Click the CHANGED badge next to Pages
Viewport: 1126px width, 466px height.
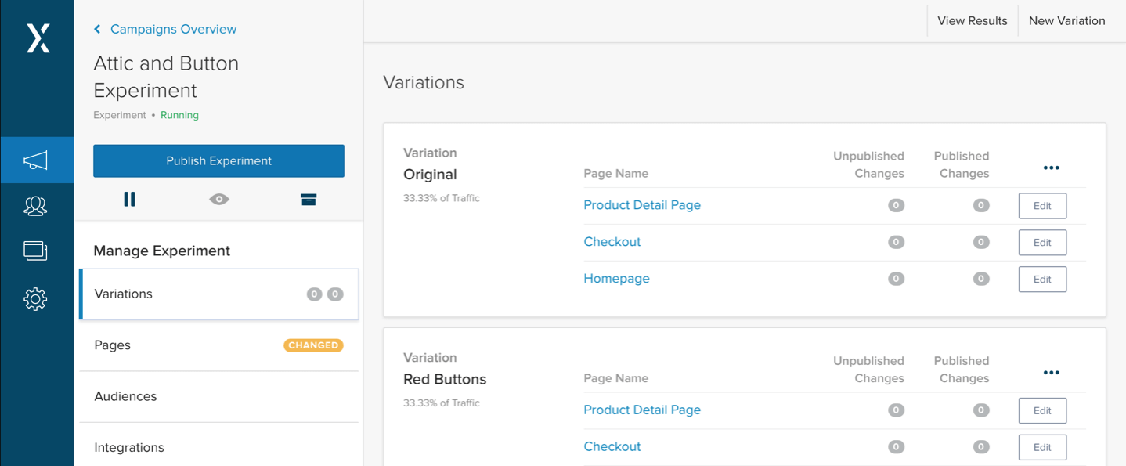(x=314, y=345)
